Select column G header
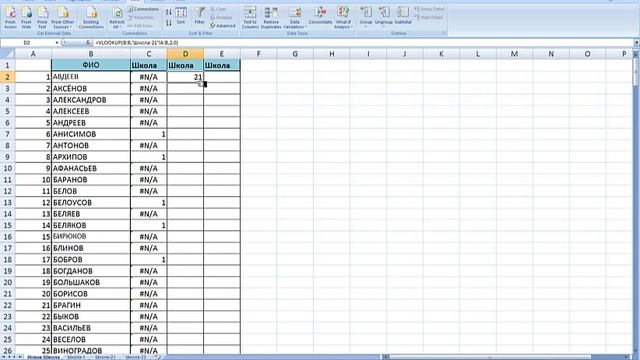640x360 pixels. [295, 53]
